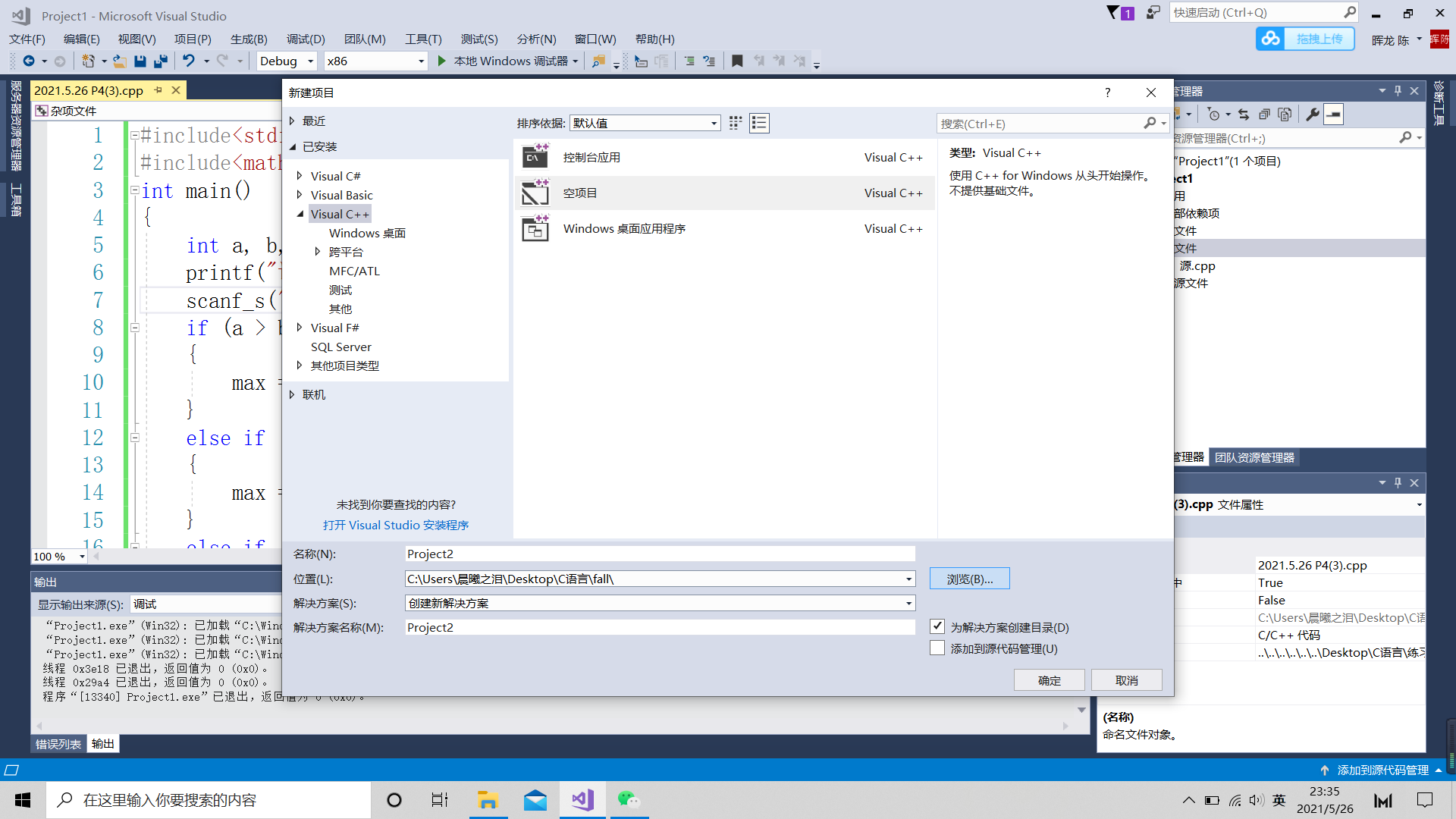Switch to small icons view in dialog
This screenshot has width=1456, height=819.
[x=735, y=124]
